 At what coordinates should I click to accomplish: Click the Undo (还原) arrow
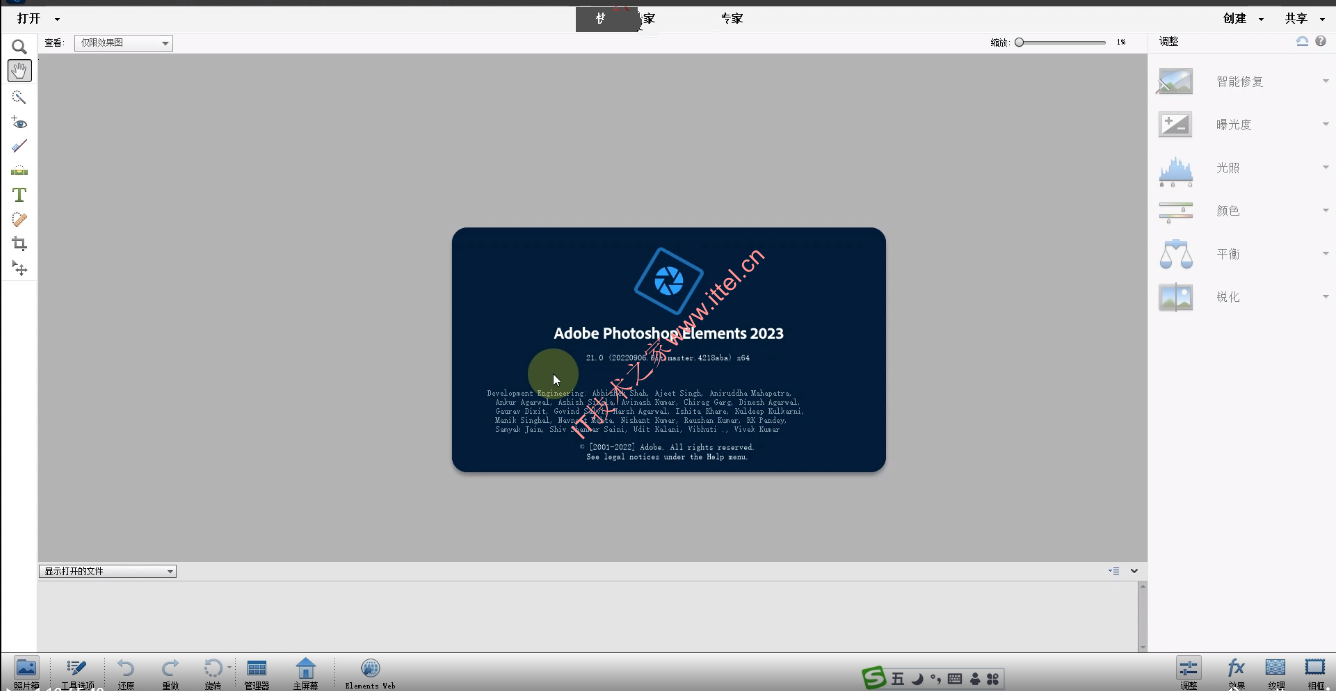126,668
